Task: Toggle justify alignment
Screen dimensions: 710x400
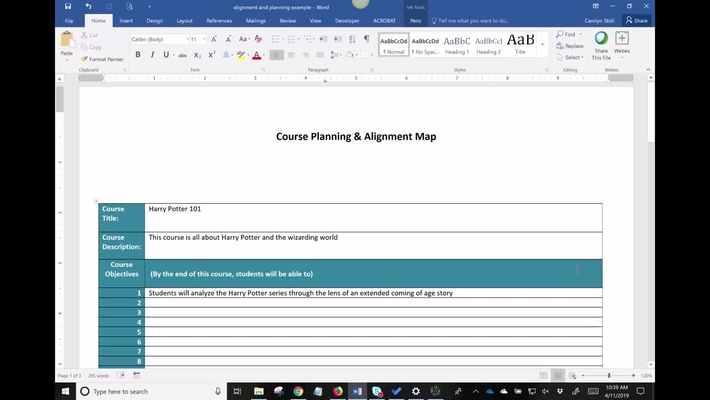Action: tap(320, 55)
